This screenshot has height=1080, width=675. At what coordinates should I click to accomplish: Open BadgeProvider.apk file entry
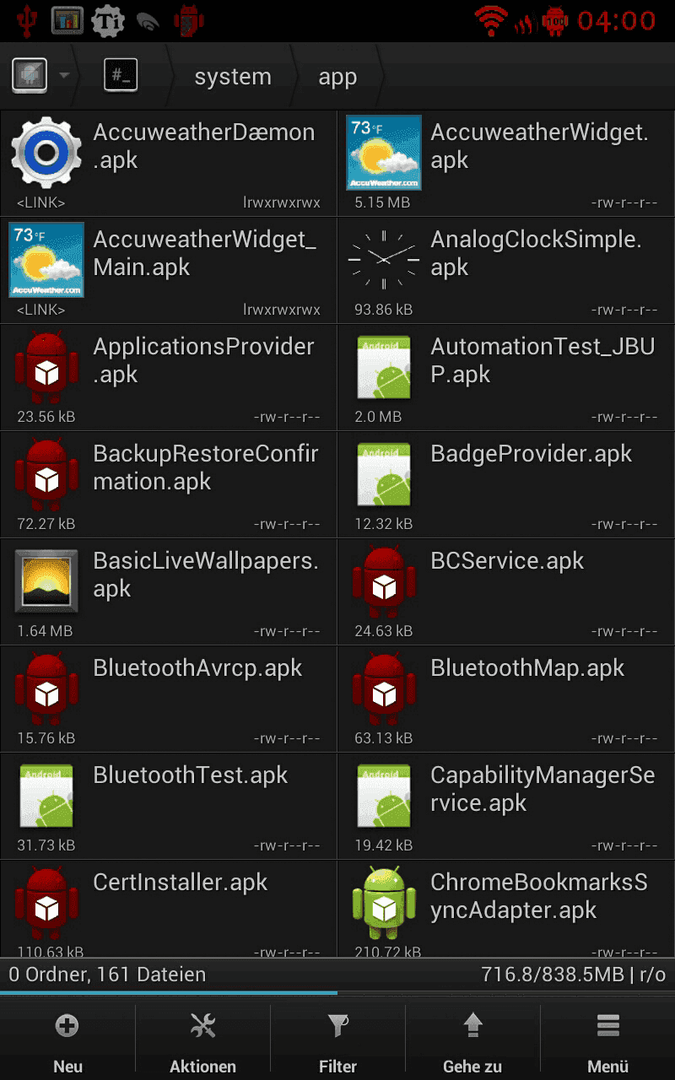pos(506,484)
